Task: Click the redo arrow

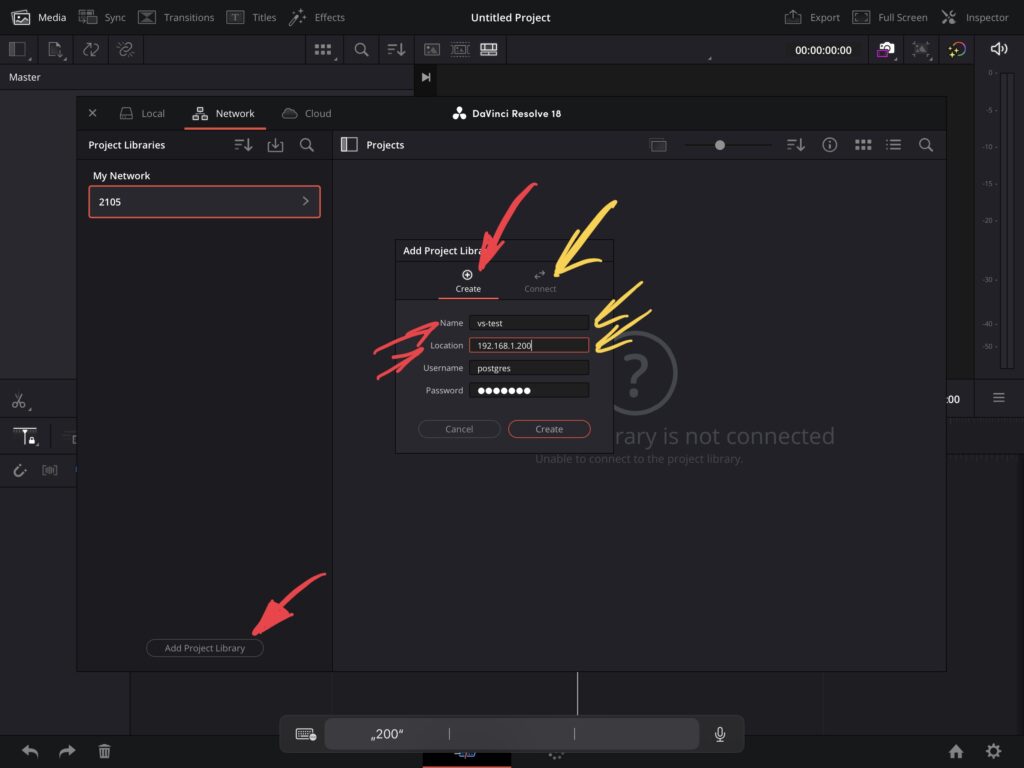Action: point(67,751)
